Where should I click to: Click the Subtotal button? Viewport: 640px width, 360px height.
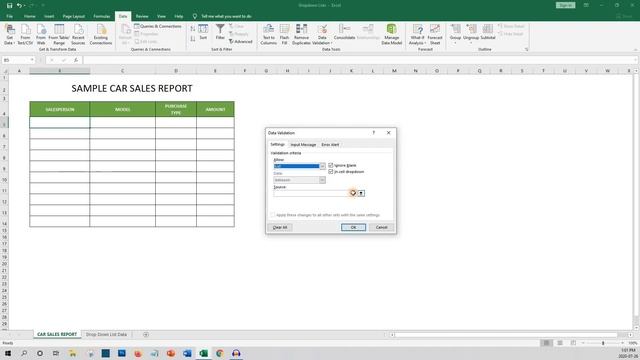coord(488,32)
